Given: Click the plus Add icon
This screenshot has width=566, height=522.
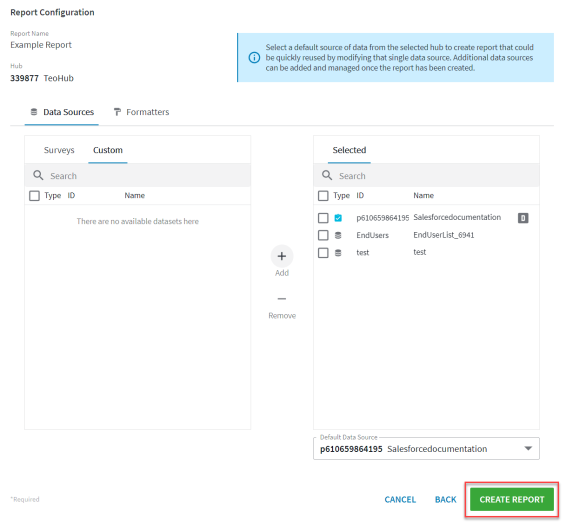Looking at the screenshot, I should [x=282, y=256].
